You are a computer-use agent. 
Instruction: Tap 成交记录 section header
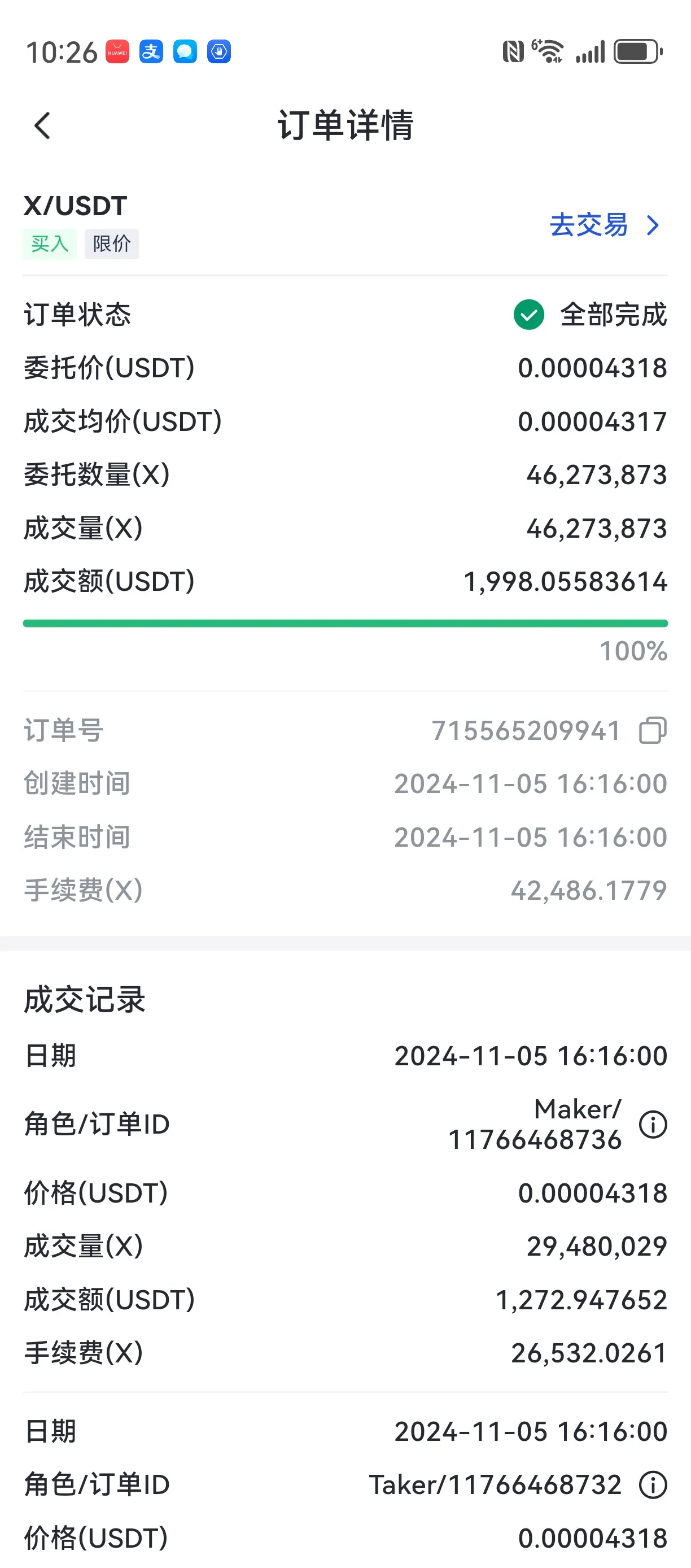(85, 999)
